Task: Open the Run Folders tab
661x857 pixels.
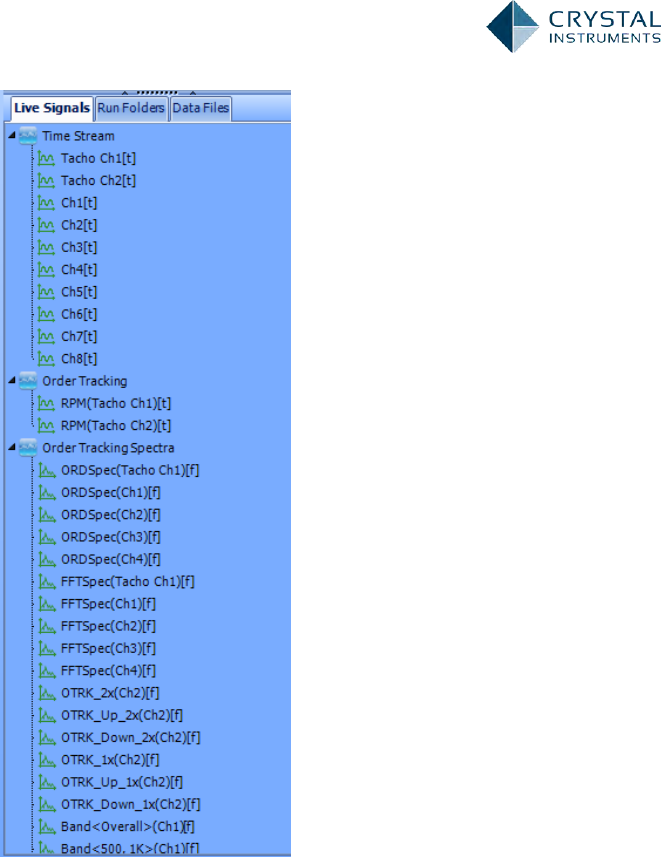Action: [131, 108]
